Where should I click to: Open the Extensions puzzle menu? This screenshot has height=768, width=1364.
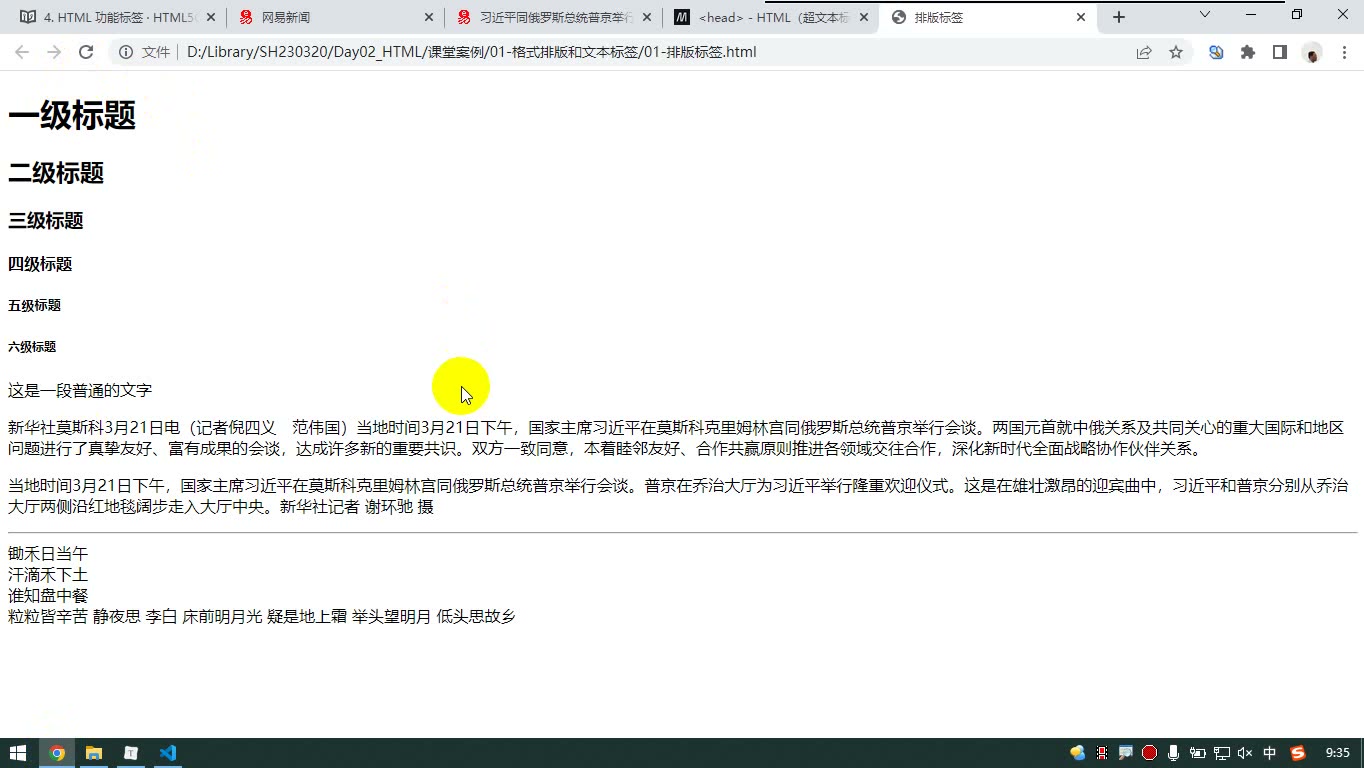[1248, 52]
